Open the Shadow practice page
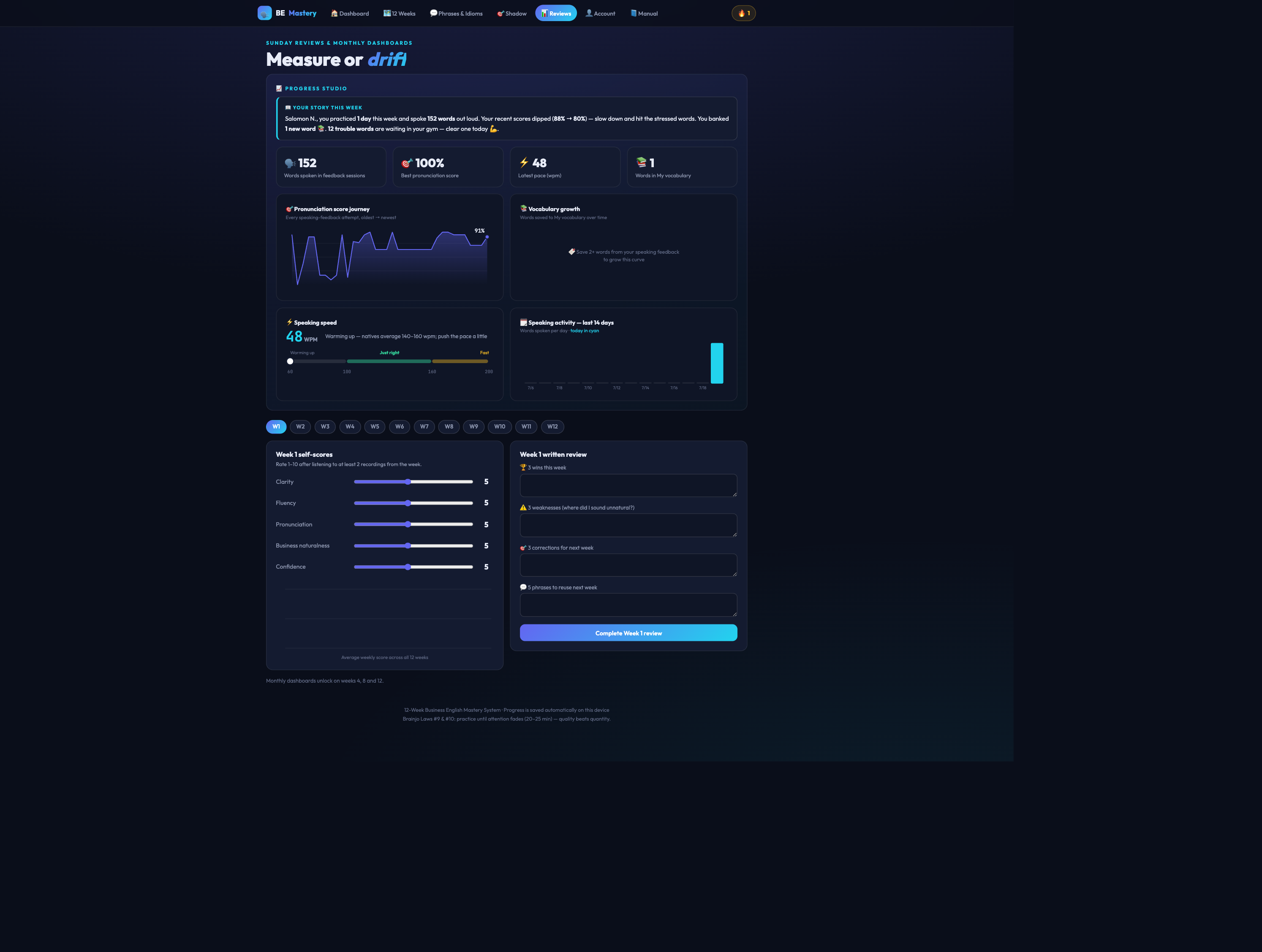Image resolution: width=1262 pixels, height=952 pixels. (x=512, y=13)
